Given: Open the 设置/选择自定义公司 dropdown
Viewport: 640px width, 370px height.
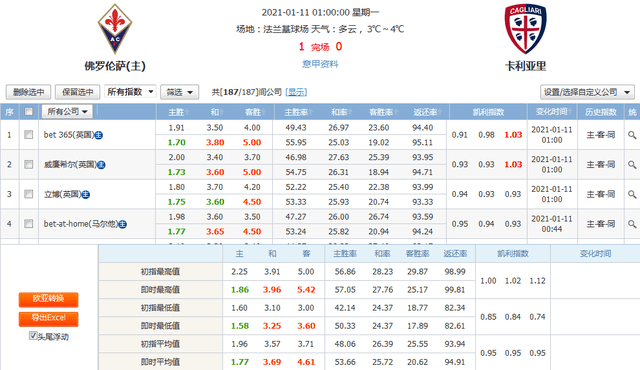Looking at the screenshot, I should tap(587, 92).
